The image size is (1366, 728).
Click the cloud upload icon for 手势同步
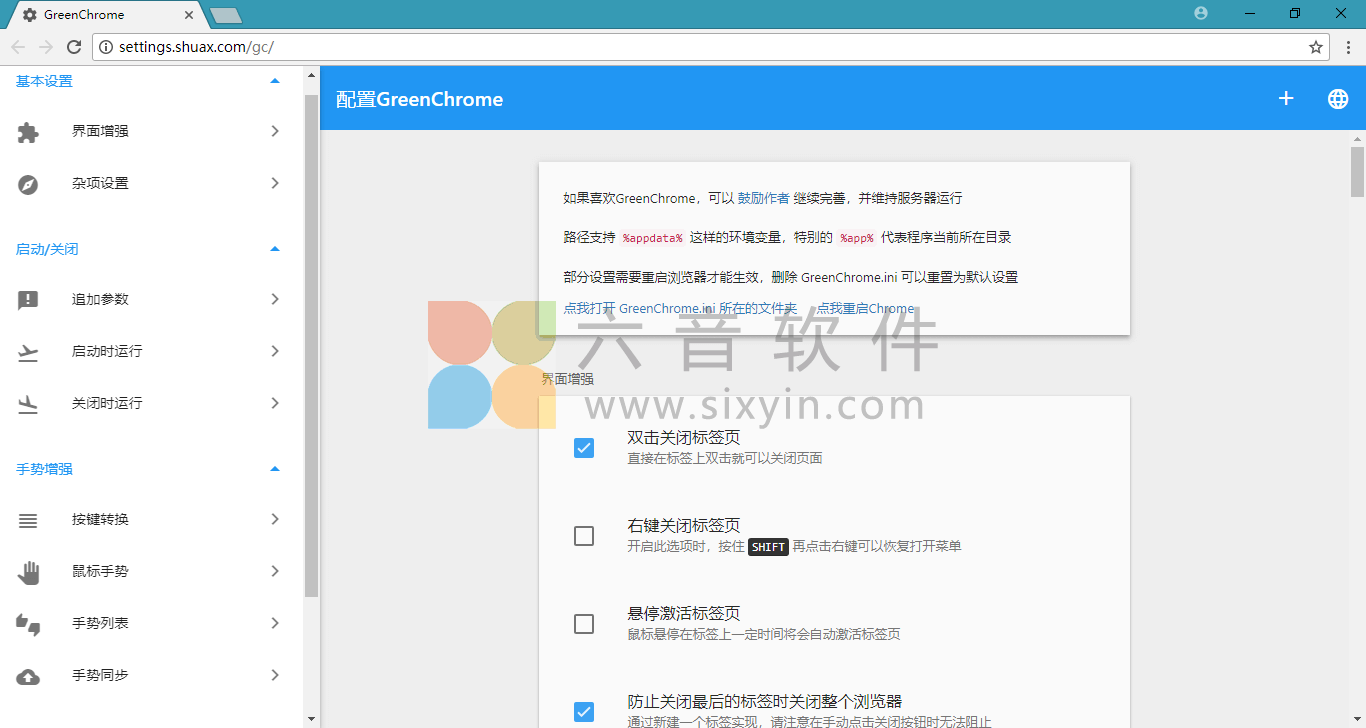coord(28,676)
